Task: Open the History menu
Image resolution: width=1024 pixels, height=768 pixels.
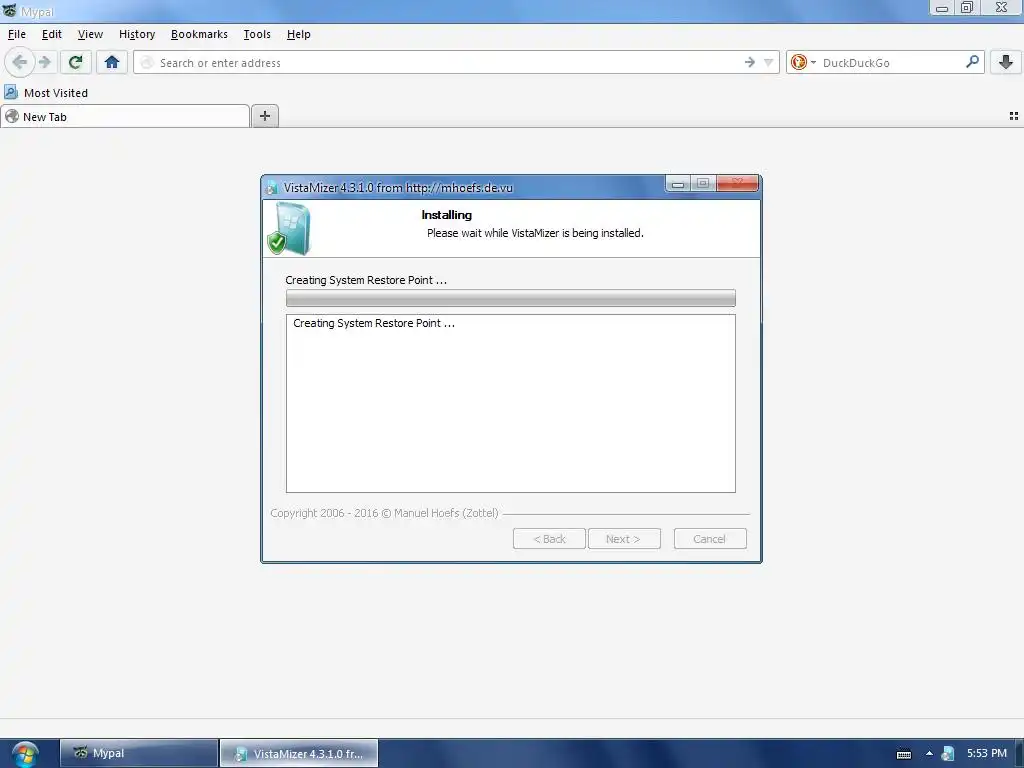Action: (x=136, y=34)
